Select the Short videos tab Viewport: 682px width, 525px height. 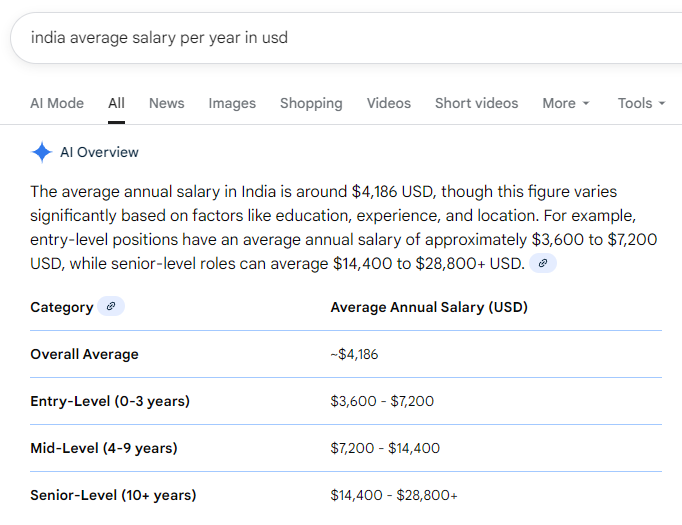coord(476,103)
